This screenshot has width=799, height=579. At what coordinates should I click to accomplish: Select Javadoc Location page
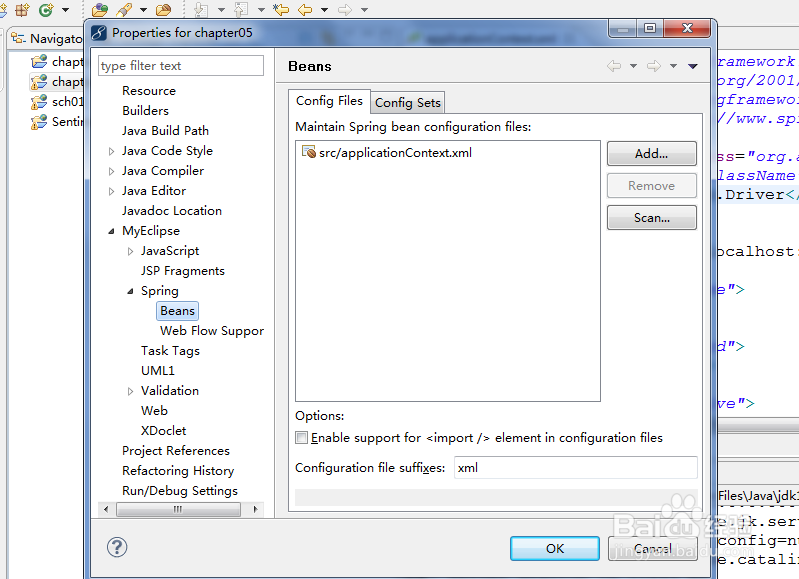coord(172,211)
